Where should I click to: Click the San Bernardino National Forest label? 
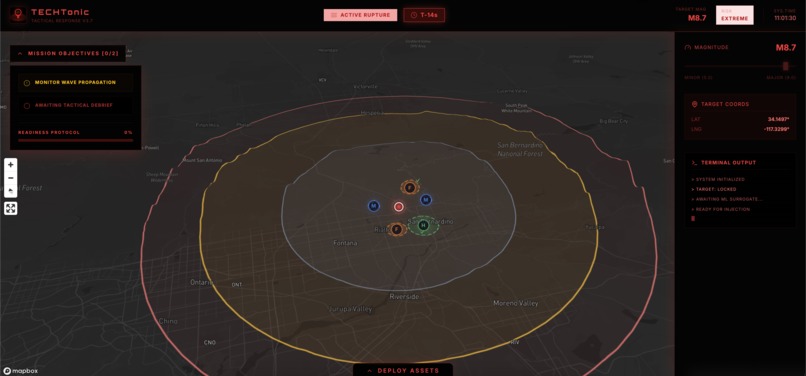(x=520, y=149)
